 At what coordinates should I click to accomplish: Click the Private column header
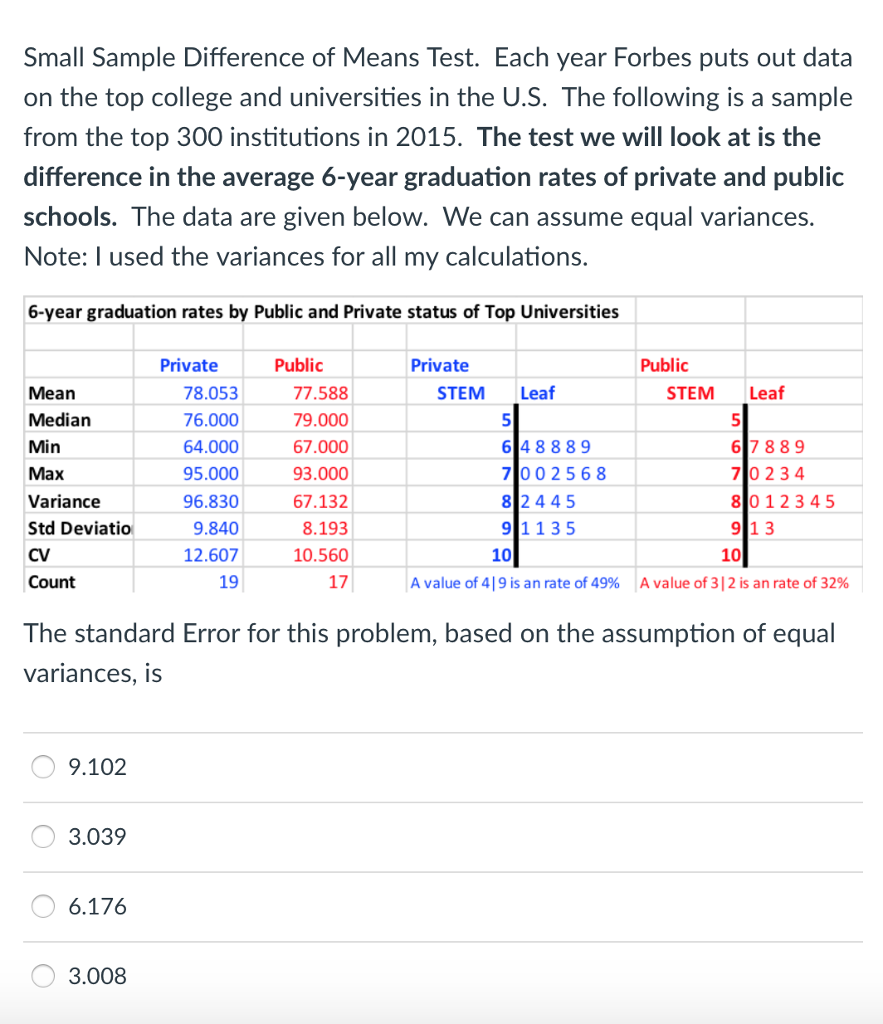(188, 365)
